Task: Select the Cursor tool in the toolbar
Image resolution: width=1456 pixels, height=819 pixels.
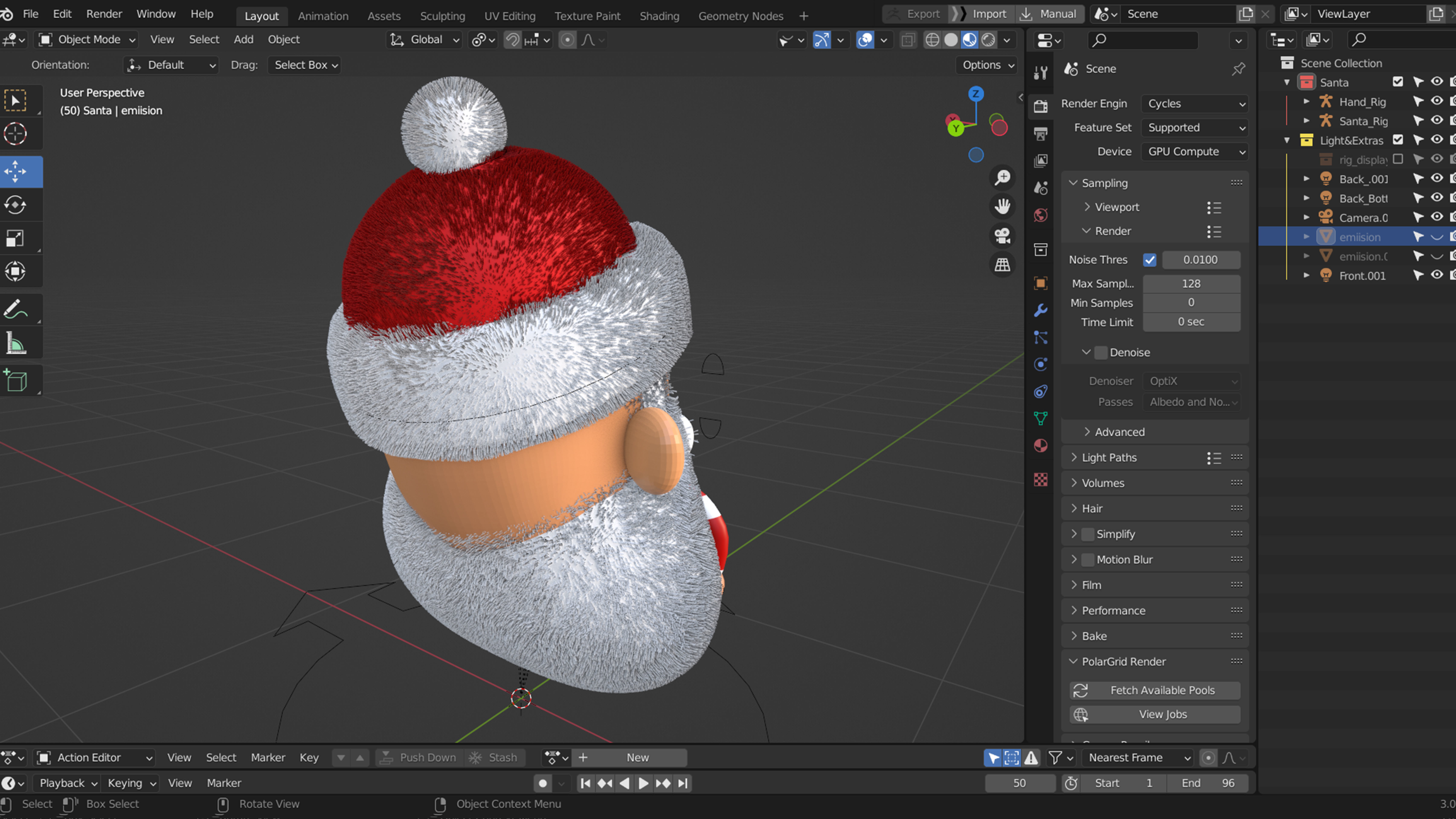Action: point(15,134)
